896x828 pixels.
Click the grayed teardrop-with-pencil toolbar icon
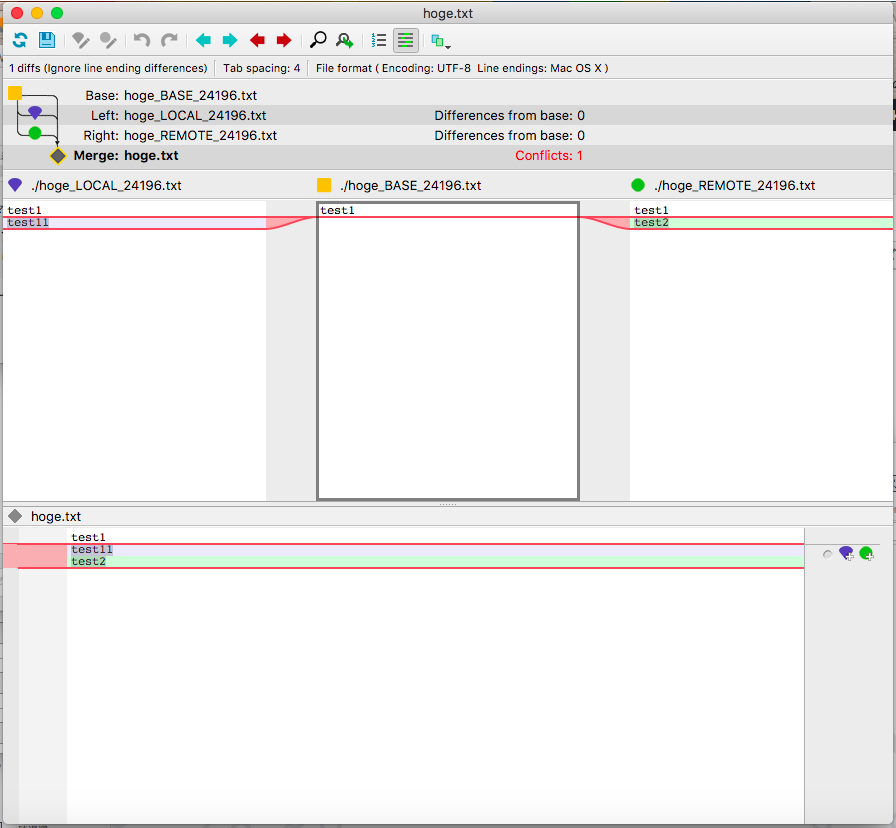[81, 40]
